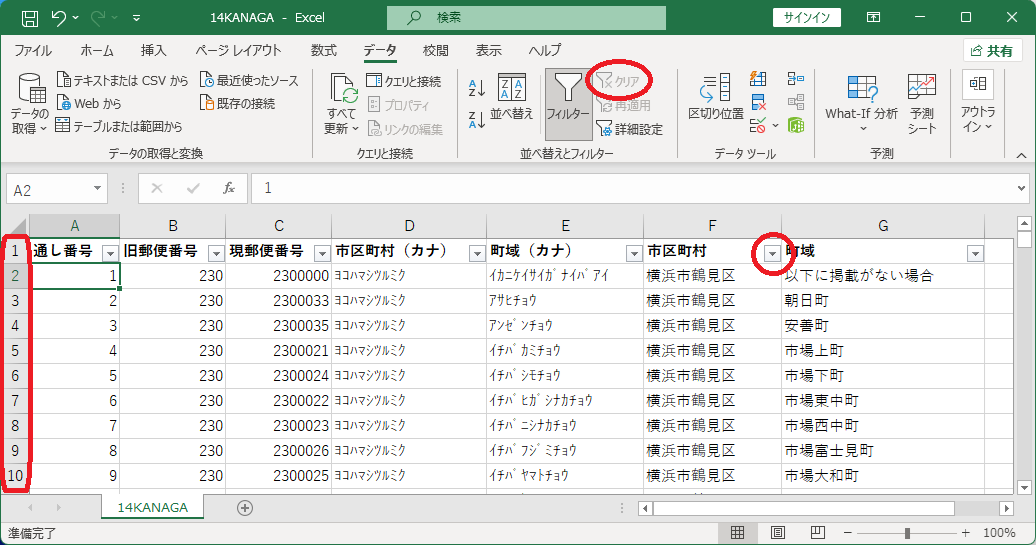Open filter dropdown for 通し番号 column

click(x=110, y=253)
